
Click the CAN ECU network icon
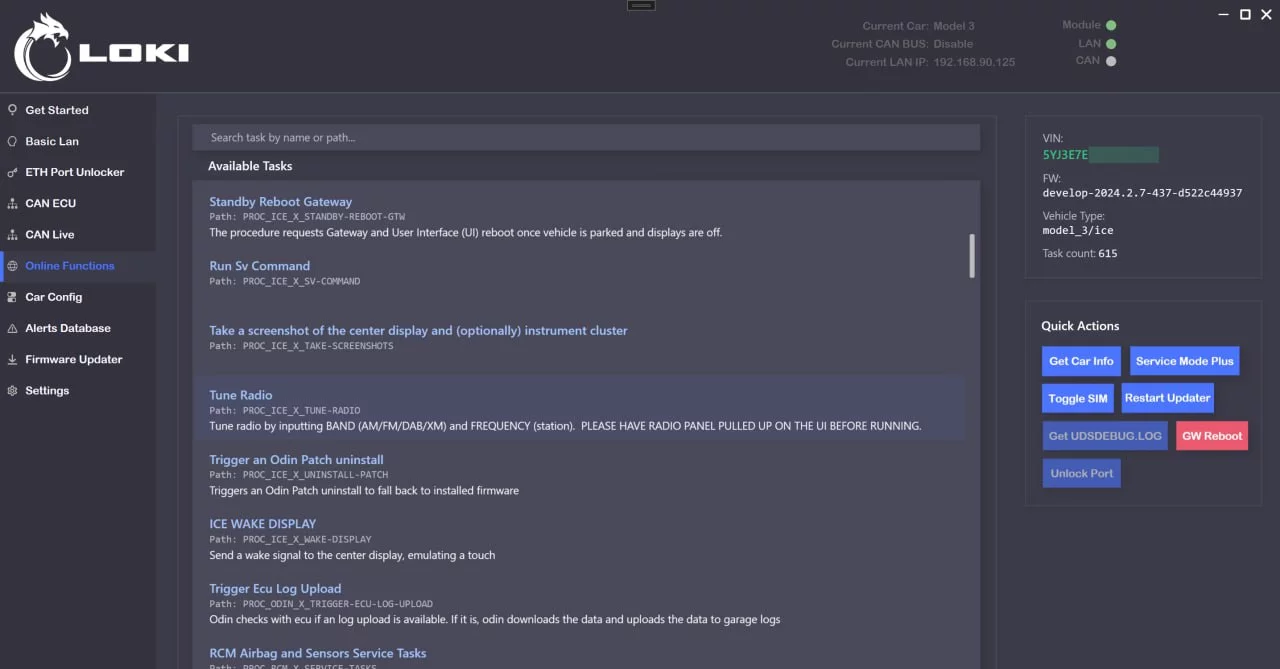click(x=12, y=203)
